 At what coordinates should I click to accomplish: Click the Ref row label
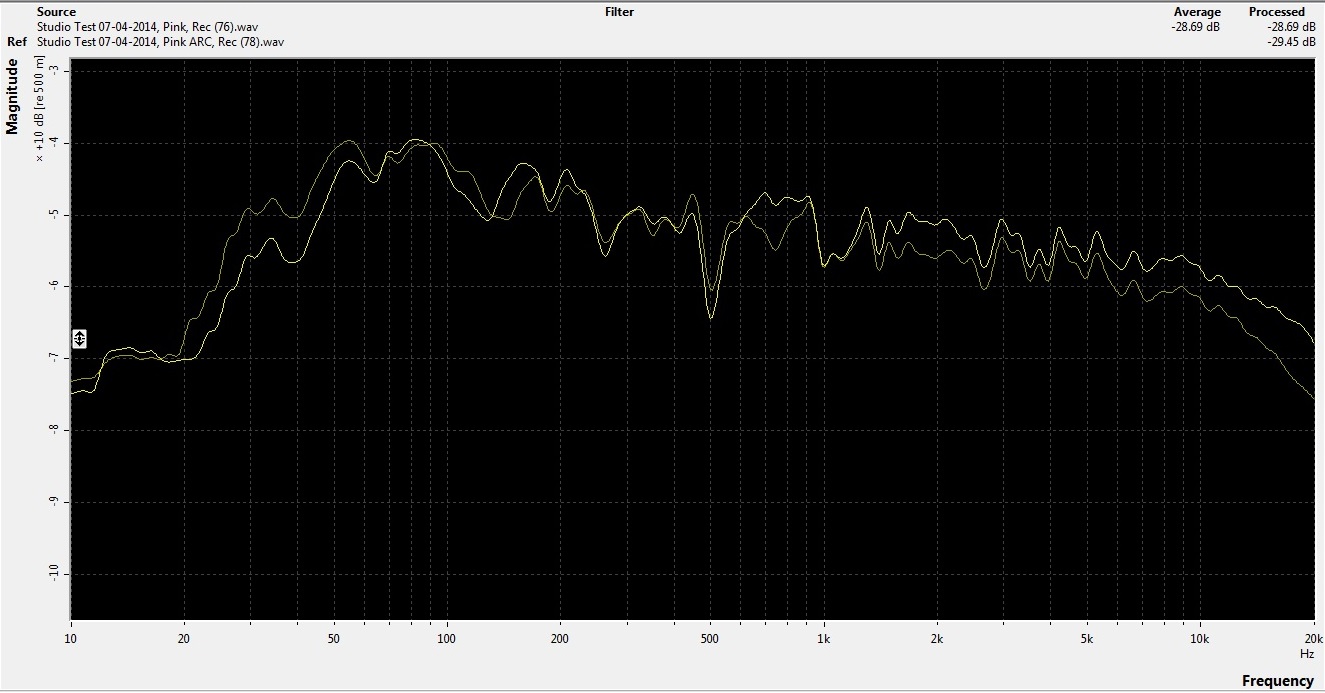[17, 42]
